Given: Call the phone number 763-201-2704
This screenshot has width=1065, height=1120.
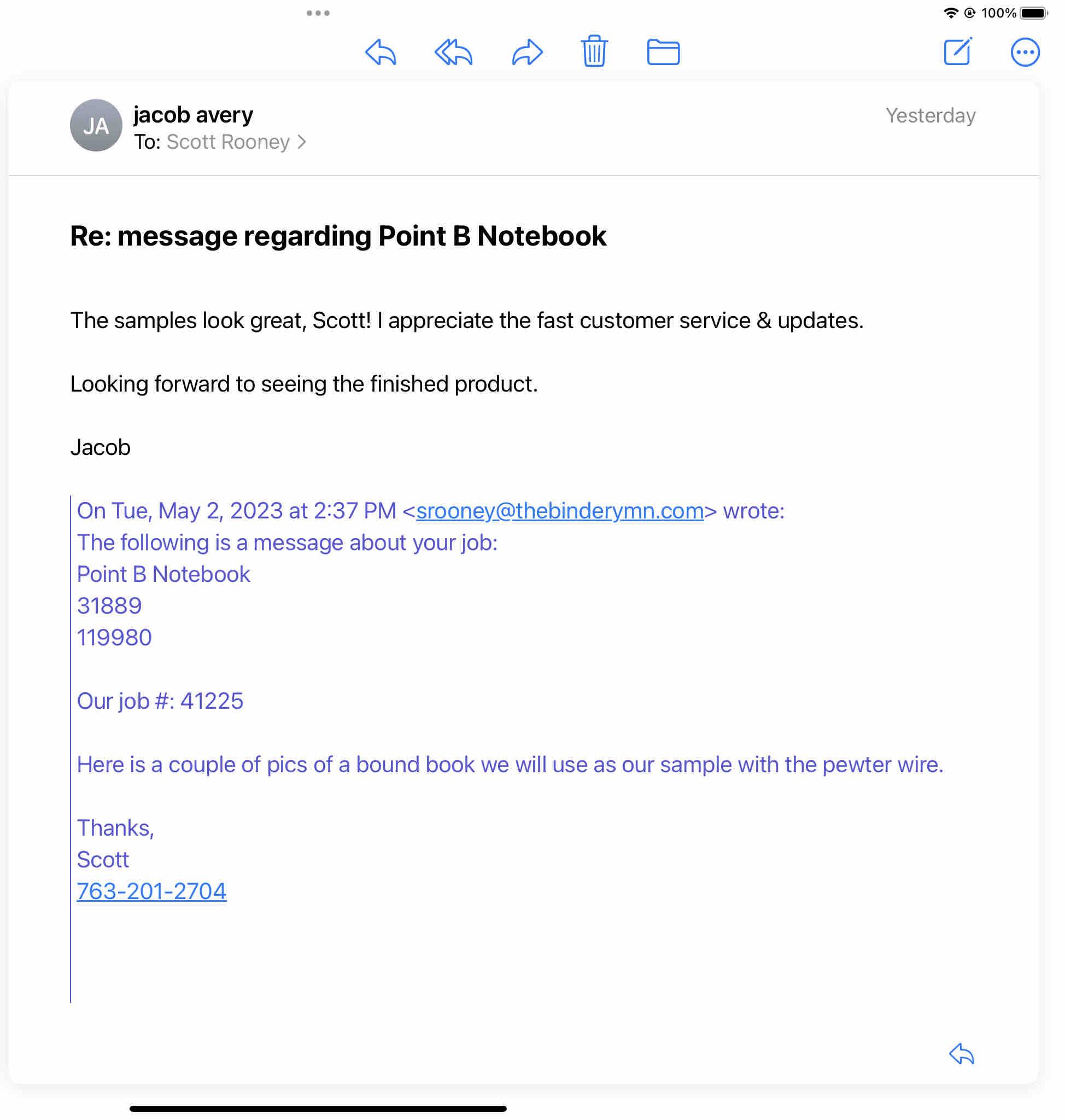Looking at the screenshot, I should [151, 892].
